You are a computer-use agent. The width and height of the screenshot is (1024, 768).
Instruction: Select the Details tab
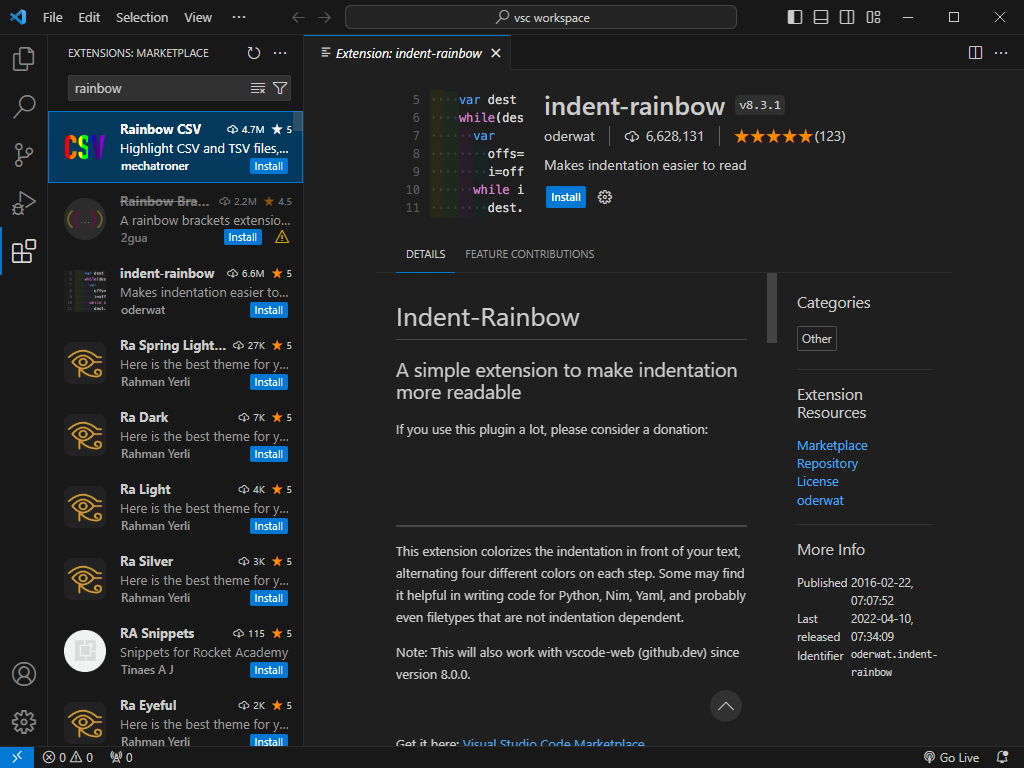pyautogui.click(x=426, y=254)
